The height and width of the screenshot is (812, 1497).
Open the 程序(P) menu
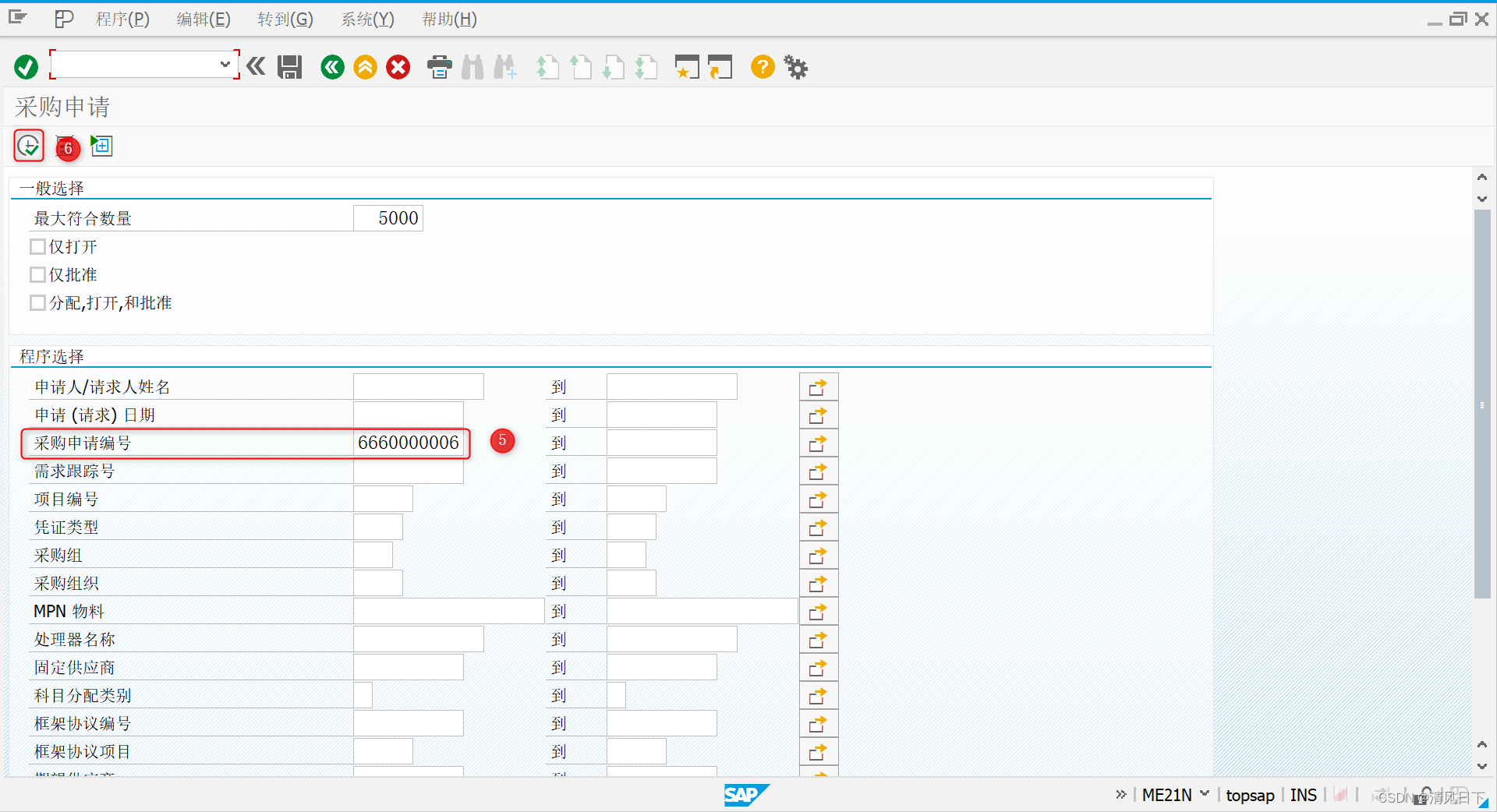click(x=122, y=19)
